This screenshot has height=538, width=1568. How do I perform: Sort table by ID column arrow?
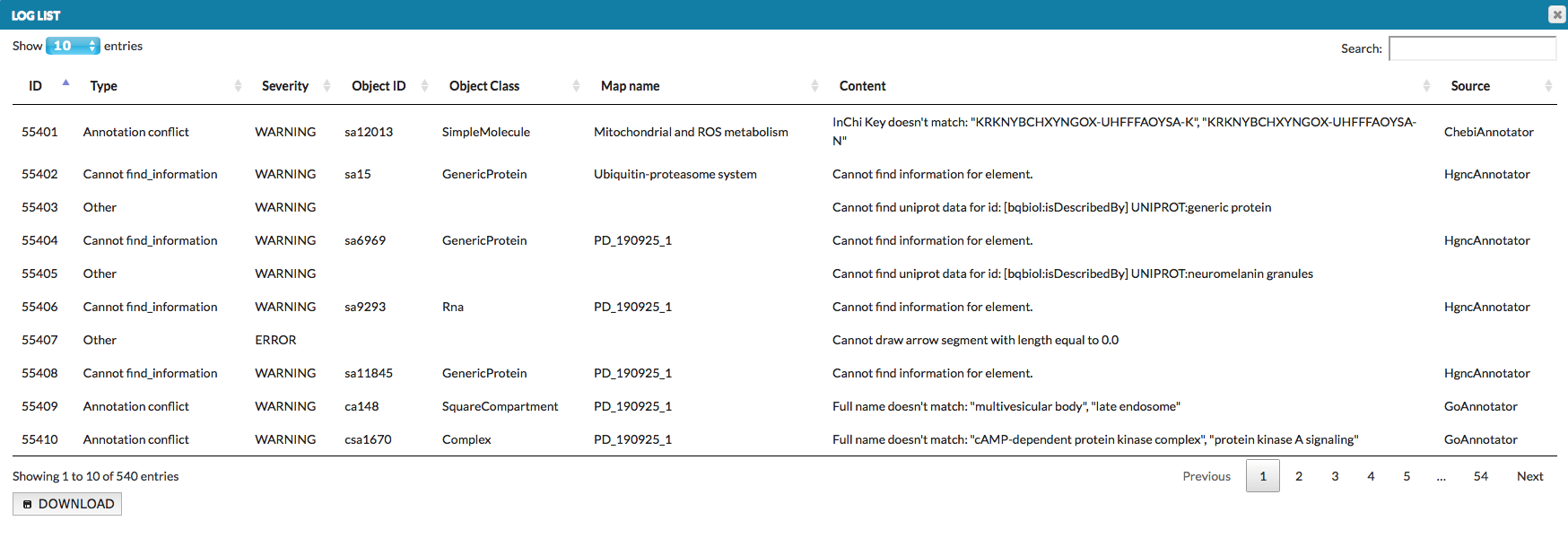coord(65,84)
